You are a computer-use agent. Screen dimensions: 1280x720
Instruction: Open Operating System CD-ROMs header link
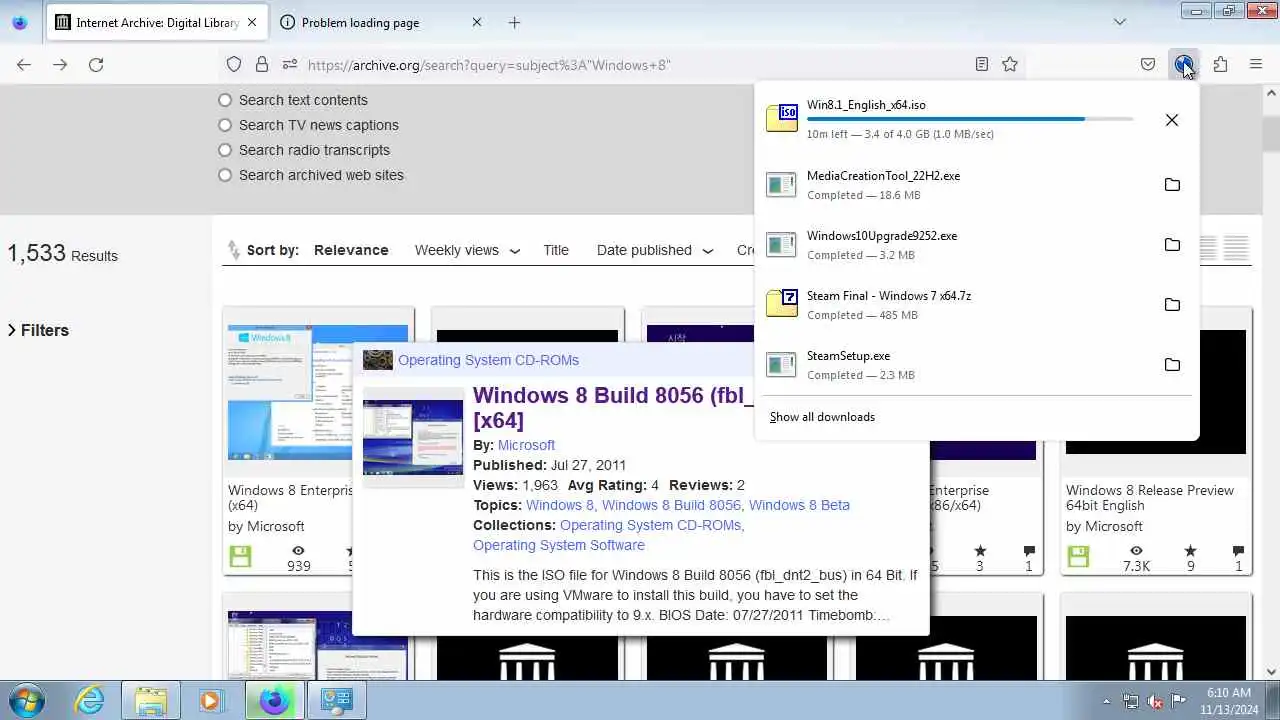tap(488, 360)
